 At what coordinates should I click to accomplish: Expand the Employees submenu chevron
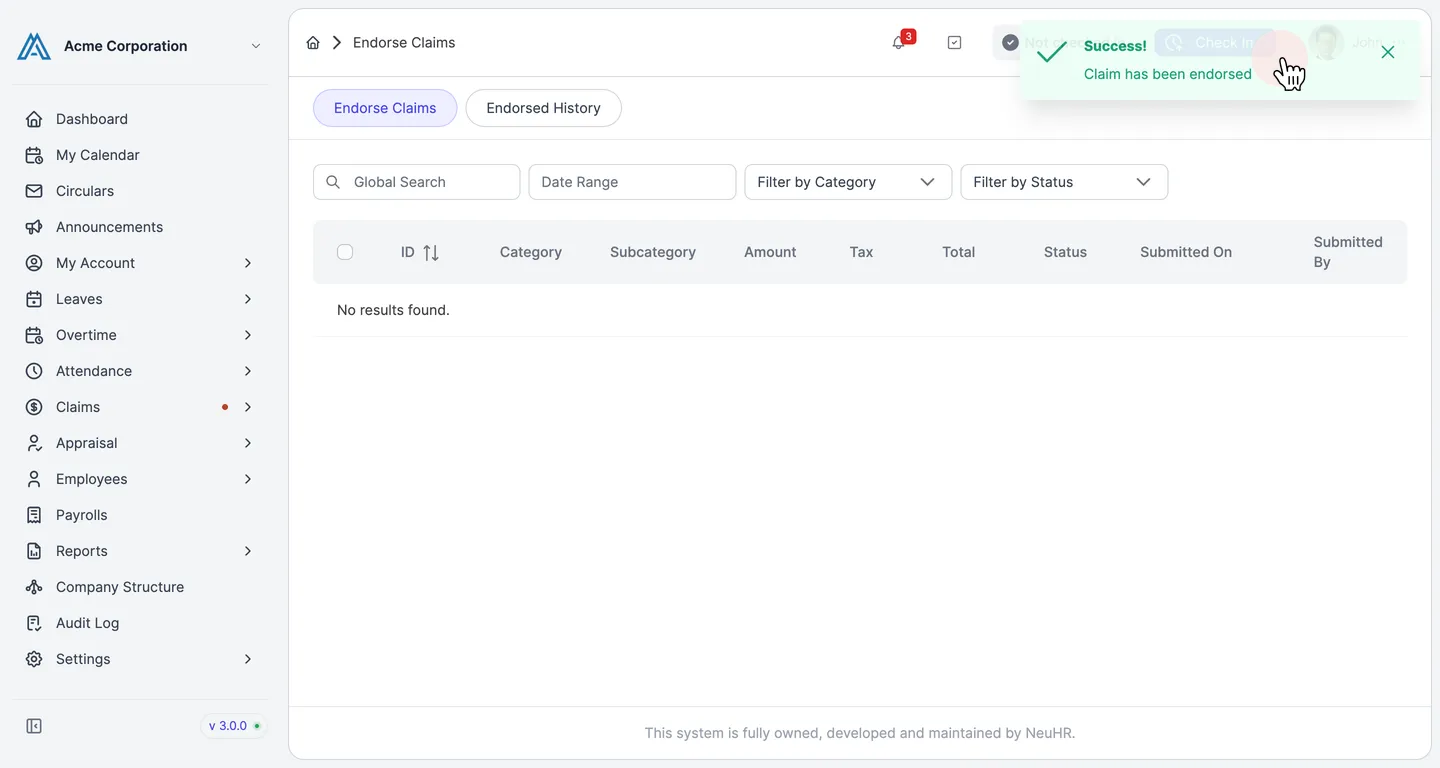(x=248, y=479)
